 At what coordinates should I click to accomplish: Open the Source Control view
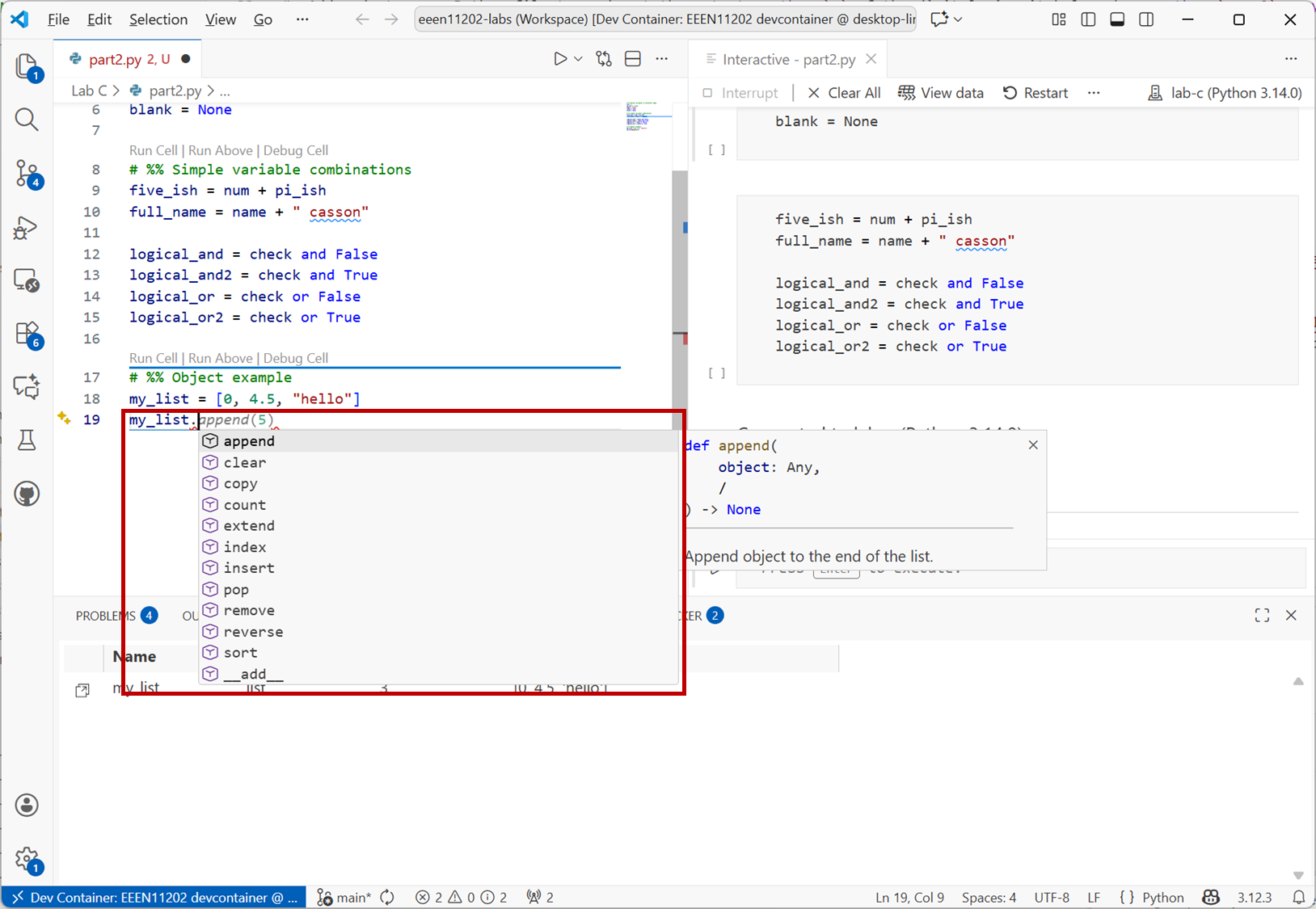click(27, 173)
